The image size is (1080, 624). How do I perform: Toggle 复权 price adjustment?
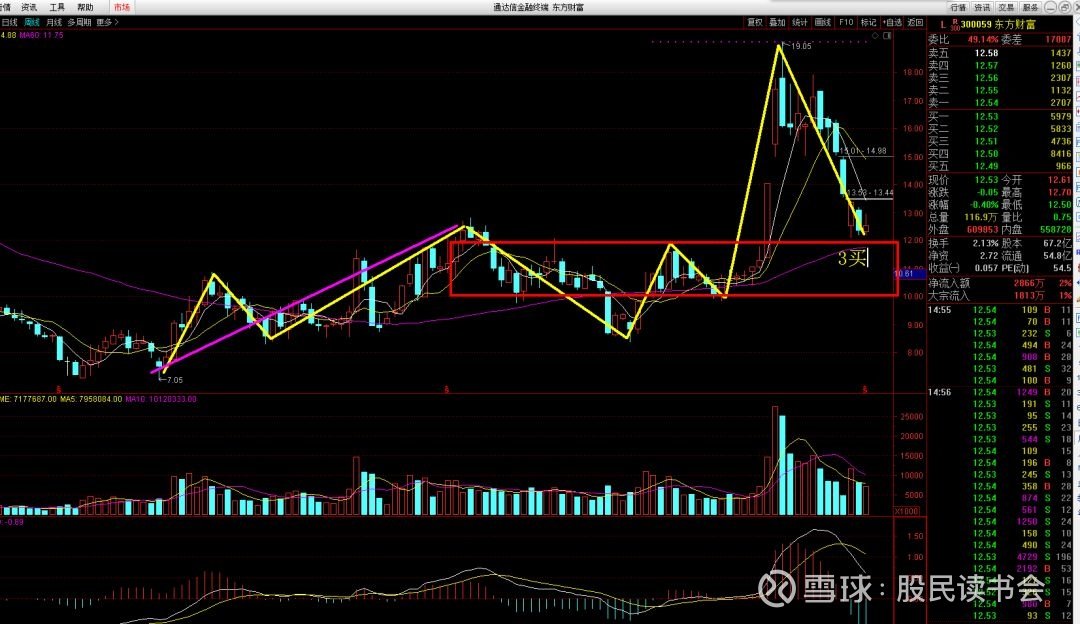(x=755, y=23)
